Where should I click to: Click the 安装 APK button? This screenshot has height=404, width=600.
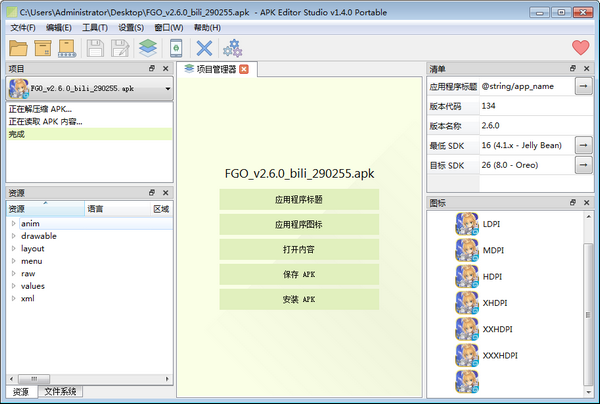pos(299,299)
